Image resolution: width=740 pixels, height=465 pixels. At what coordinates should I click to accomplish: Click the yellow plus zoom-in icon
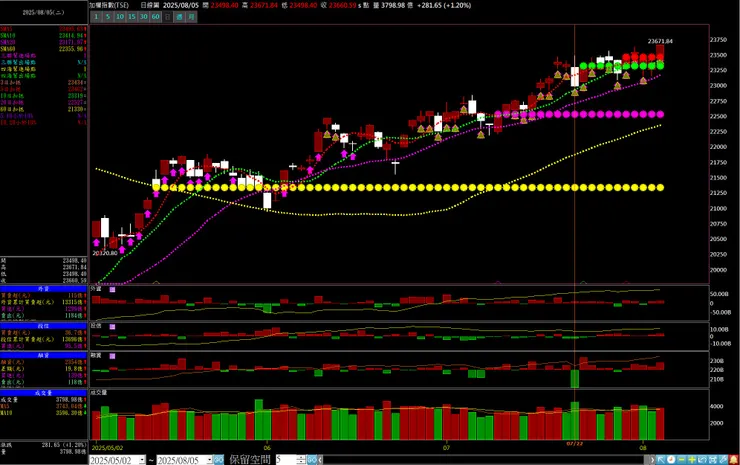(x=692, y=460)
